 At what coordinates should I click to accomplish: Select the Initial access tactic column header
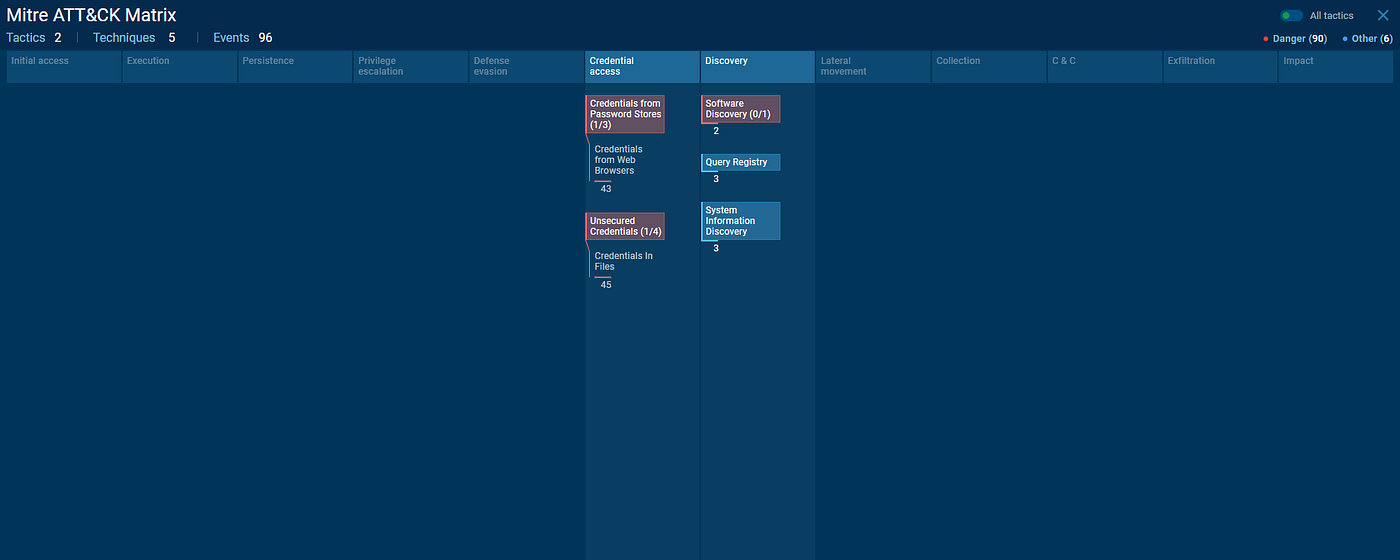click(x=64, y=67)
